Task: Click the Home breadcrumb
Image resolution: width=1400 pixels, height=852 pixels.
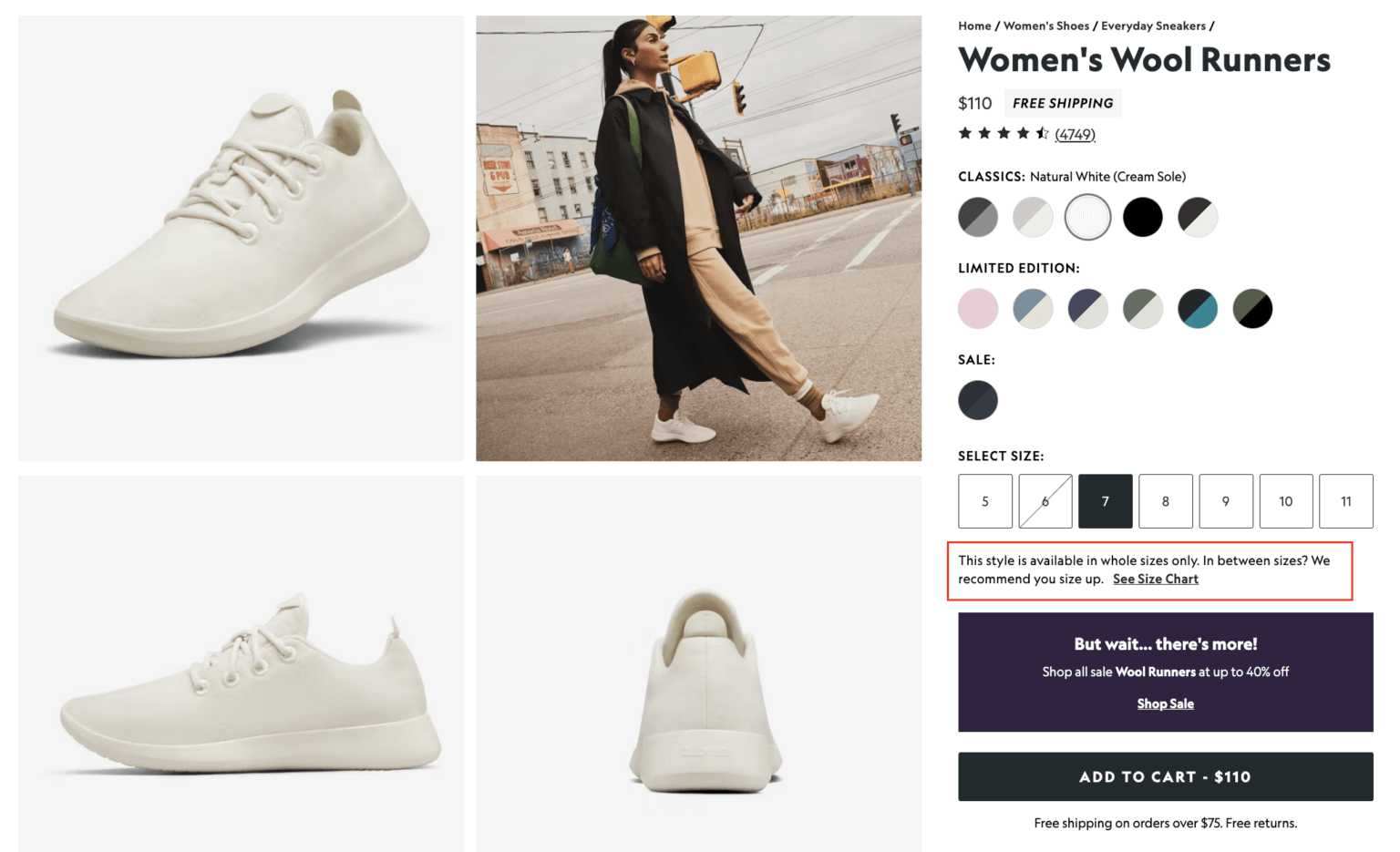Action: (x=973, y=26)
